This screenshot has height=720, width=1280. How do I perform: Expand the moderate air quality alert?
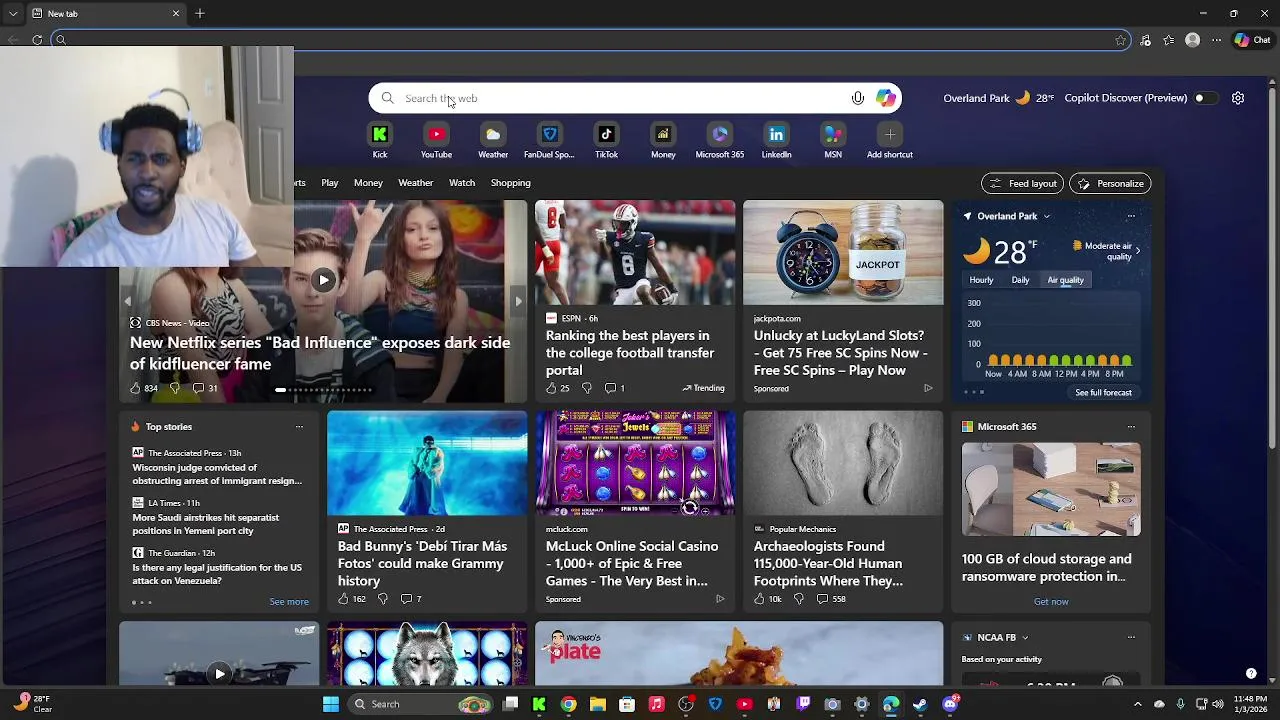(1137, 251)
